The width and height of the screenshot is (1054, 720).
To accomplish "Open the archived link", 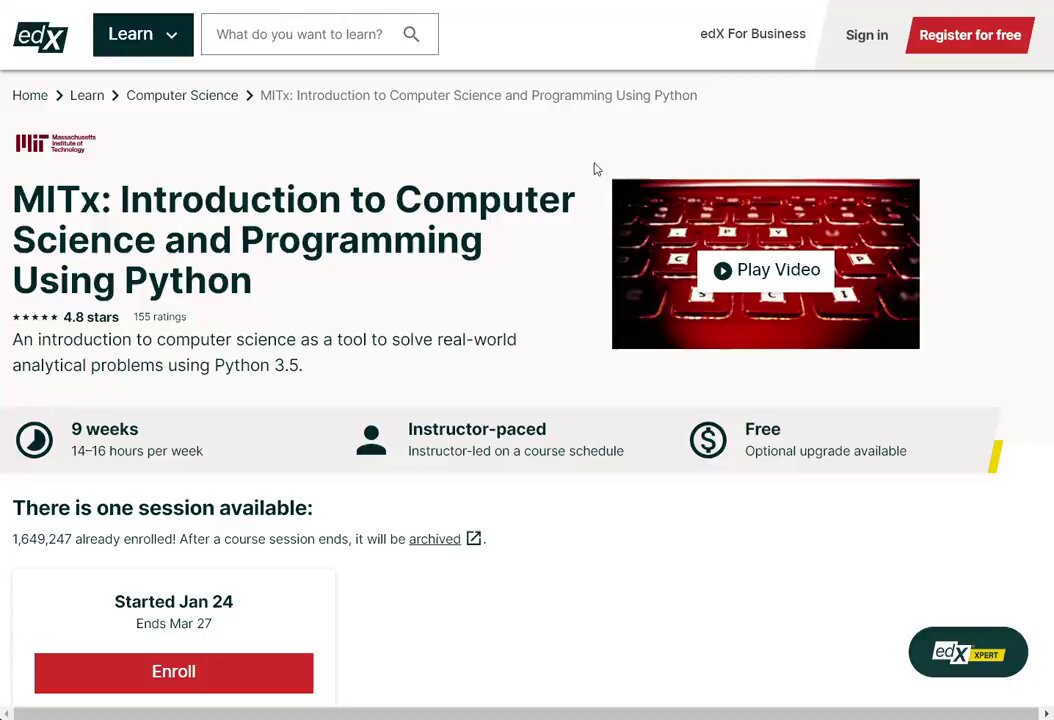I will coord(435,539).
